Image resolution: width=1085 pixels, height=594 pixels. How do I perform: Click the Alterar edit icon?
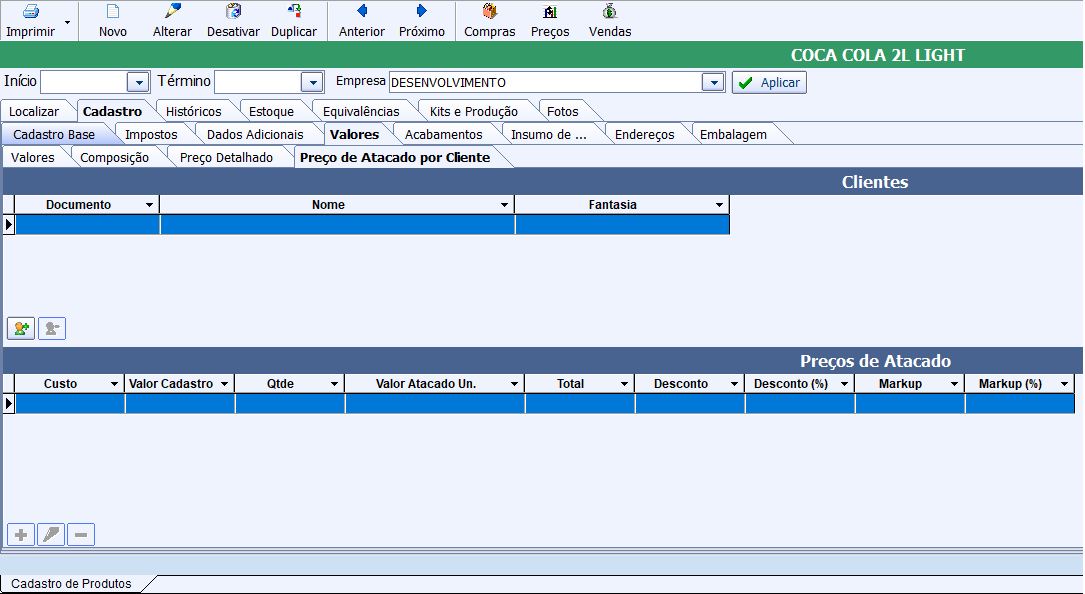click(172, 12)
